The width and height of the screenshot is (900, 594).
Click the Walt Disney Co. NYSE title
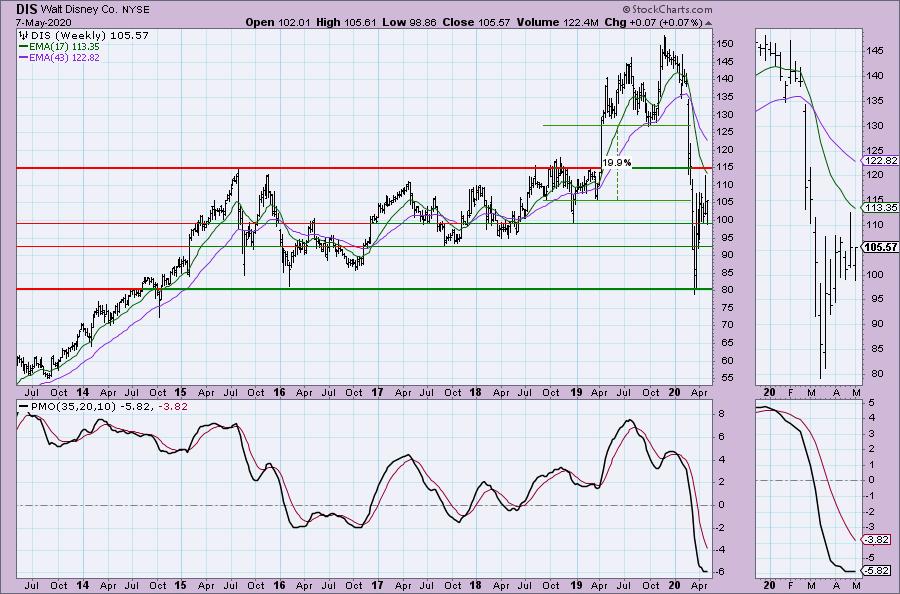click(x=95, y=10)
